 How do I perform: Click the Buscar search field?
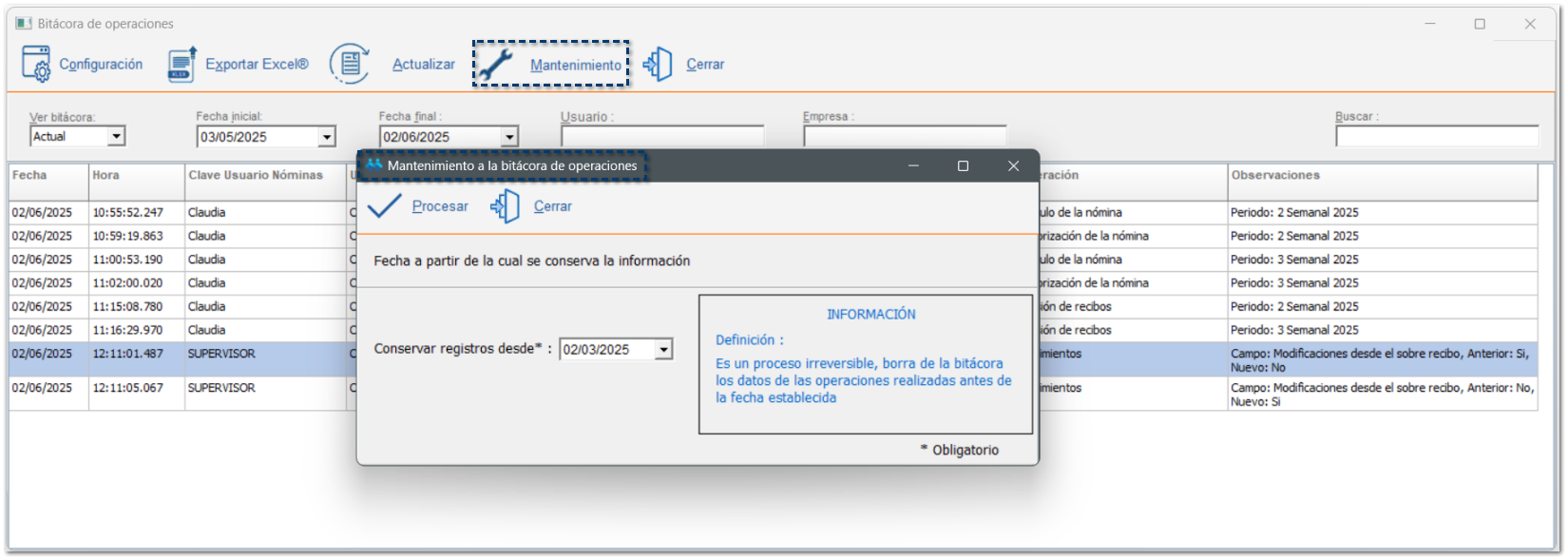tap(1437, 137)
